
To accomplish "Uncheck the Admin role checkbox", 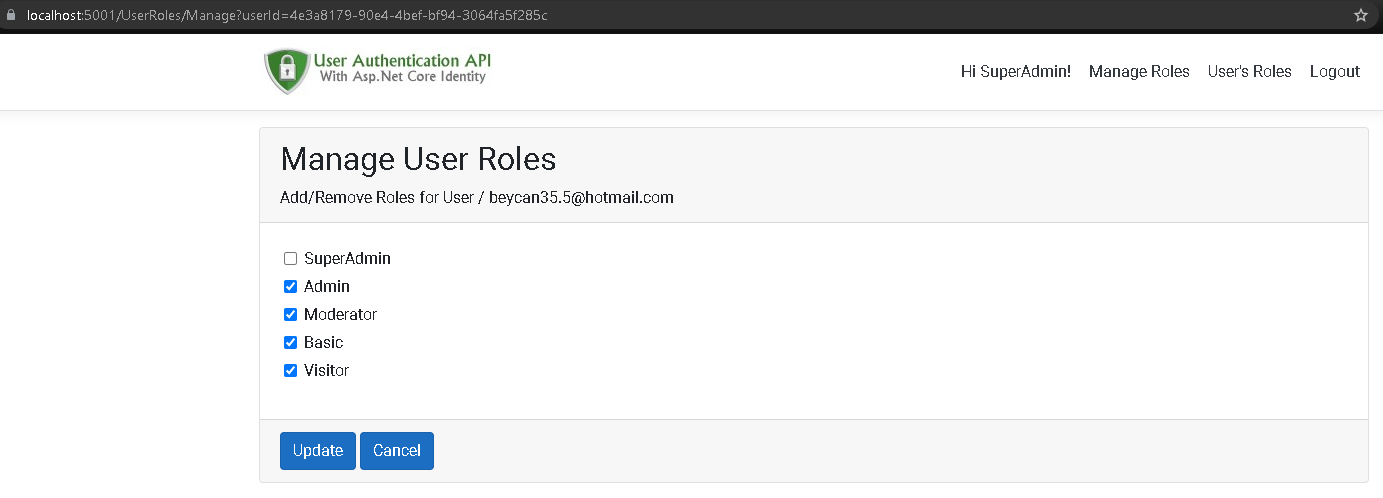I will pos(291,286).
